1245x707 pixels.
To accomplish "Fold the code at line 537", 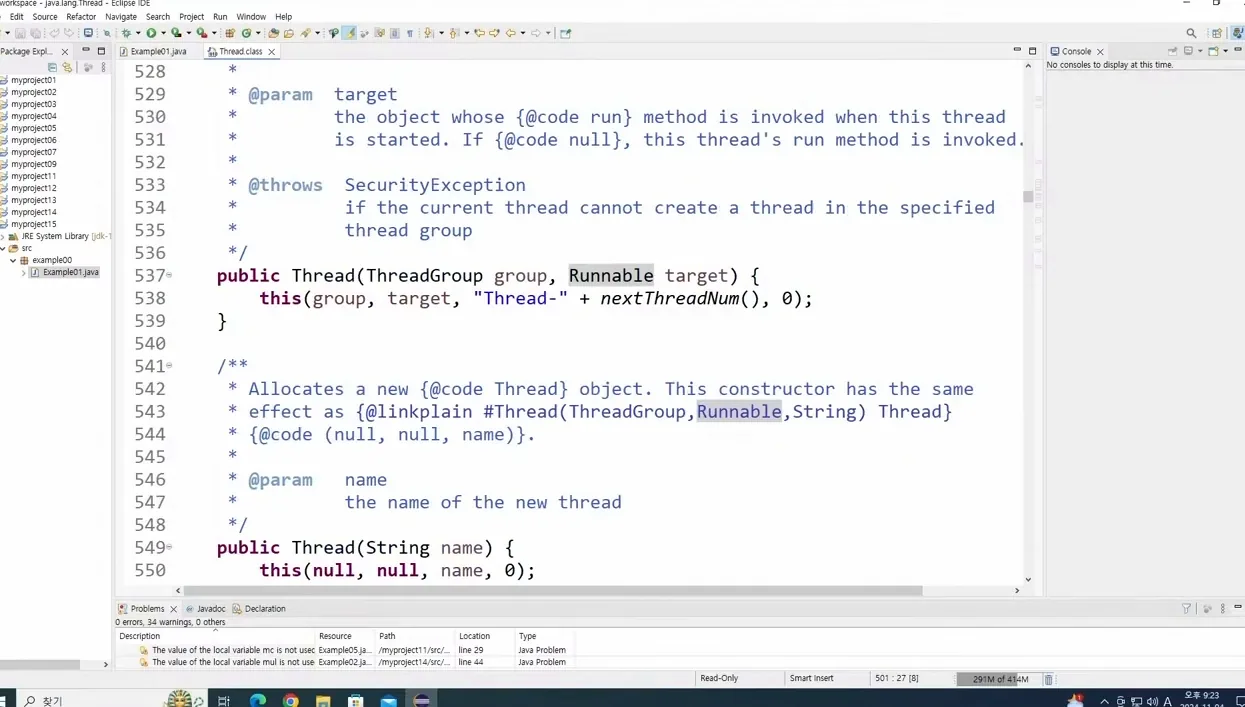I will (x=169, y=275).
